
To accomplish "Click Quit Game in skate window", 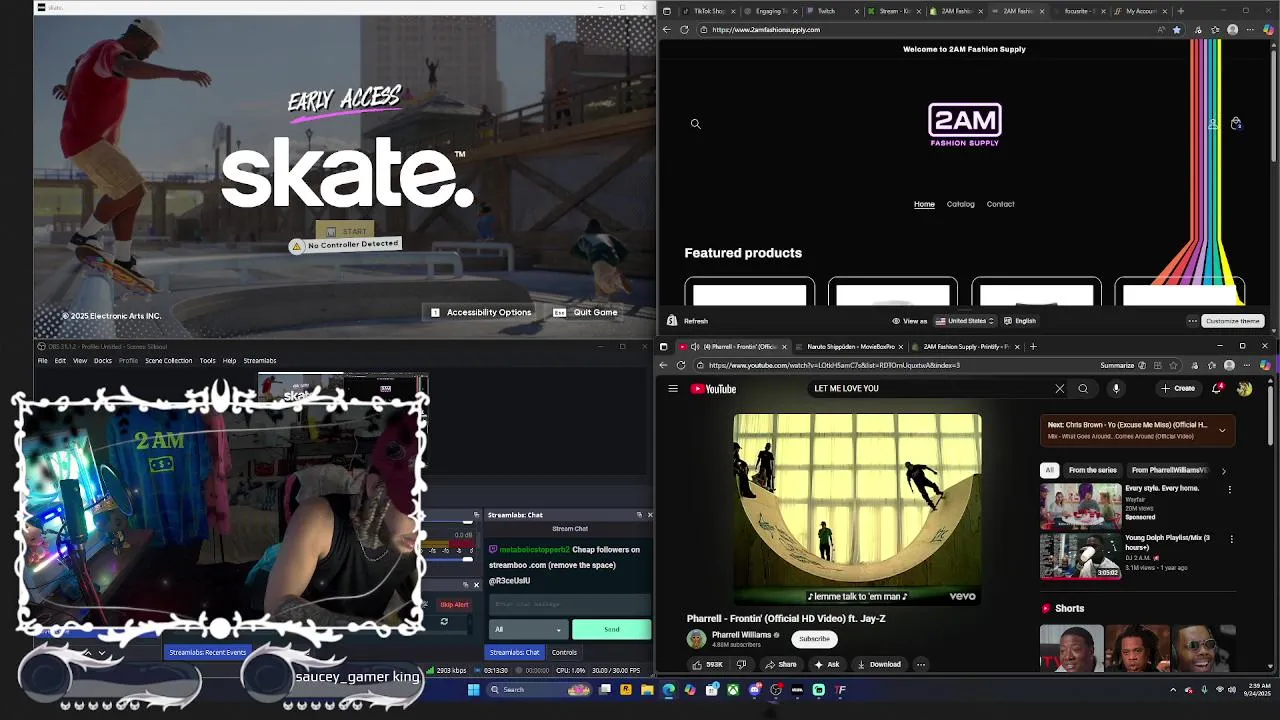I will pyautogui.click(x=586, y=313).
